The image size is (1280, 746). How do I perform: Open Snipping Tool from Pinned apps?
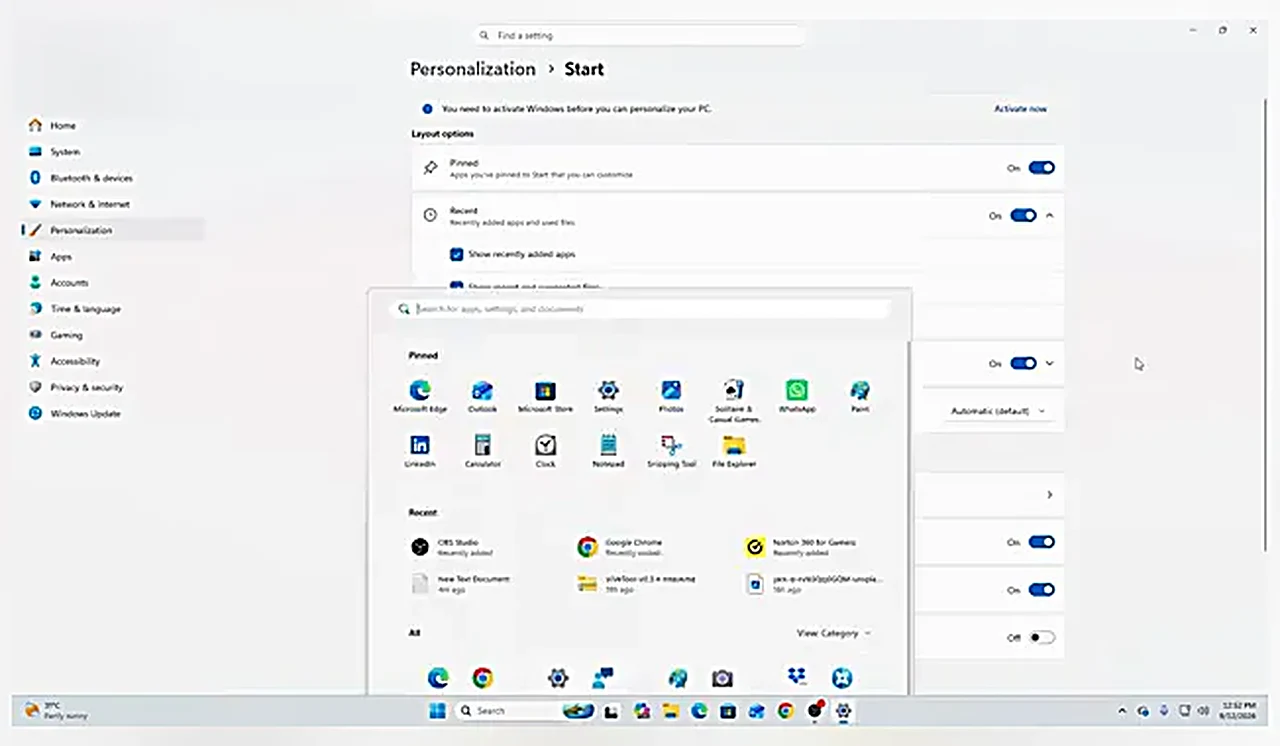(671, 450)
